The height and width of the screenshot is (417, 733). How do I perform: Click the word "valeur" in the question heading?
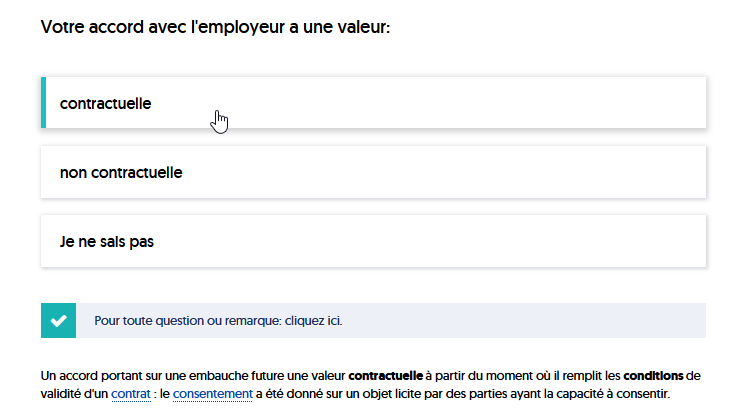point(363,27)
